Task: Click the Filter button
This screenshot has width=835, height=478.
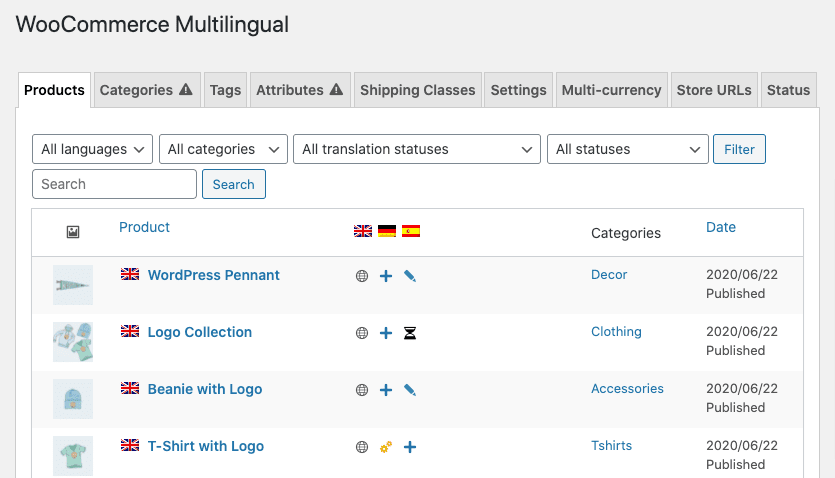Action: click(739, 149)
